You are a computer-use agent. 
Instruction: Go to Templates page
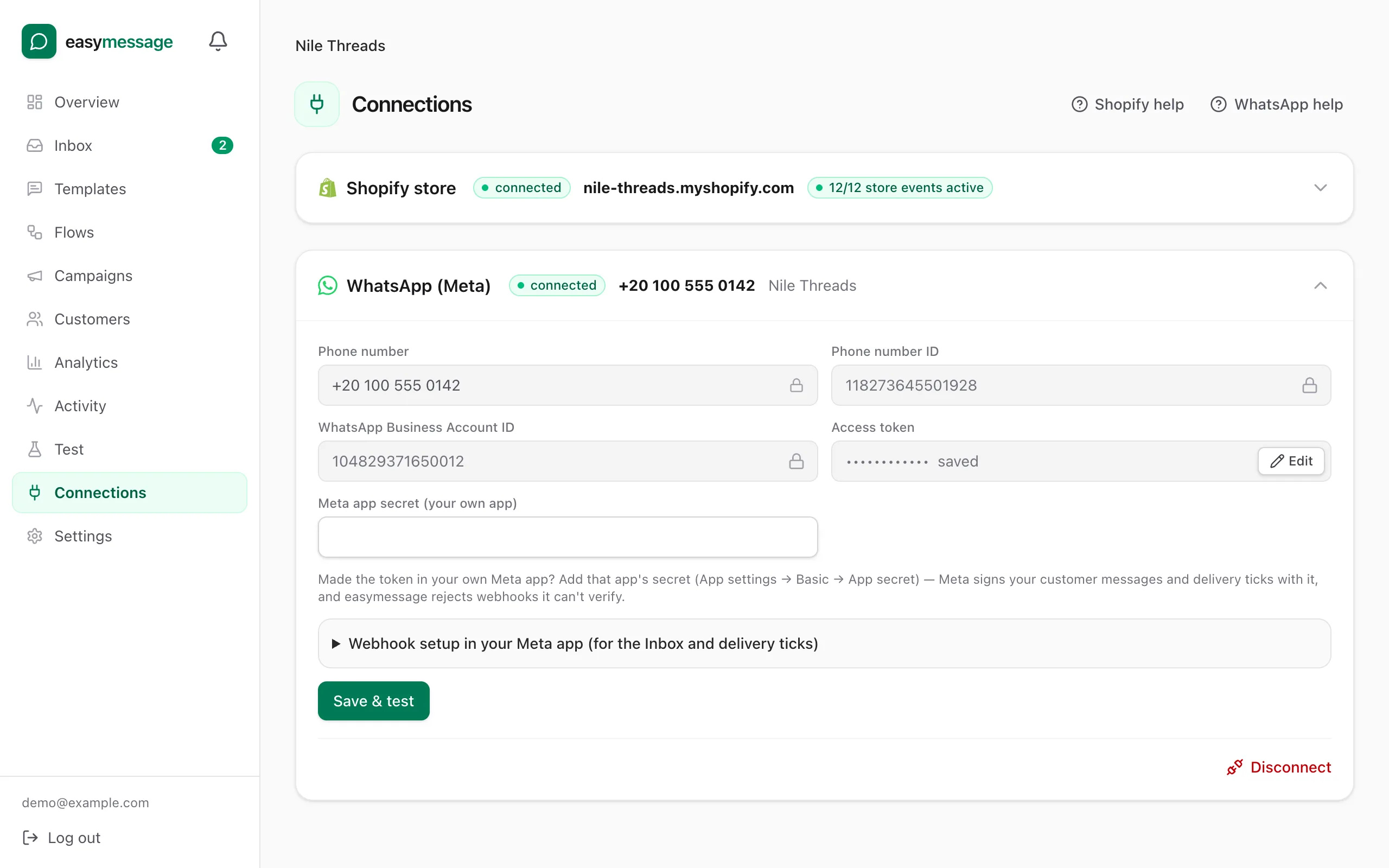coord(129,189)
